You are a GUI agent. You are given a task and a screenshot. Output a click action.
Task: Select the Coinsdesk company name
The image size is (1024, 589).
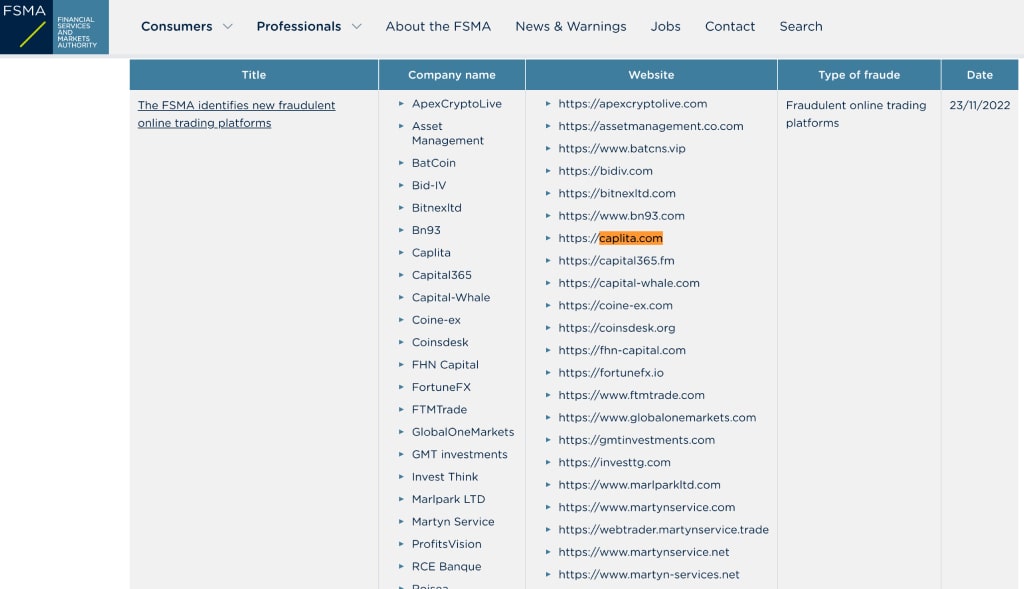pyautogui.click(x=440, y=342)
